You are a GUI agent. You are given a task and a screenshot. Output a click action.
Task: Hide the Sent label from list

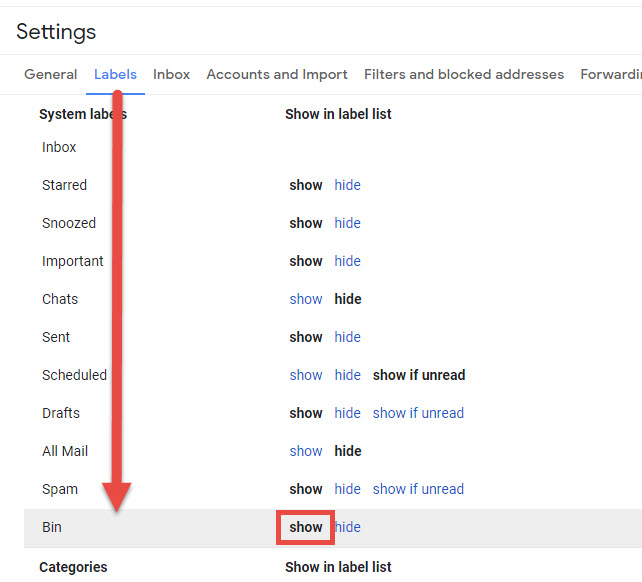[x=347, y=337]
